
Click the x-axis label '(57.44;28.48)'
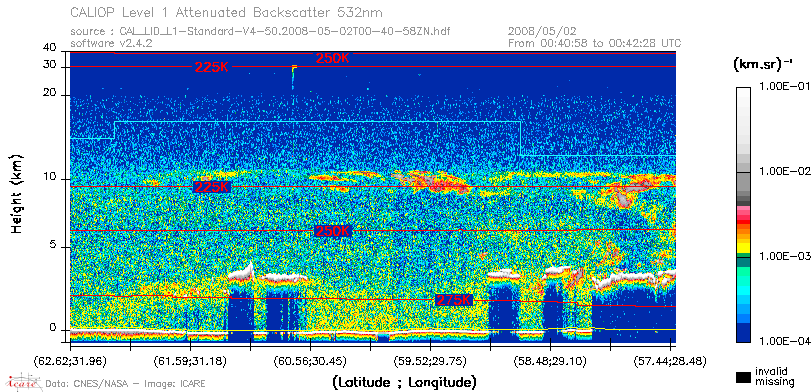(671, 360)
